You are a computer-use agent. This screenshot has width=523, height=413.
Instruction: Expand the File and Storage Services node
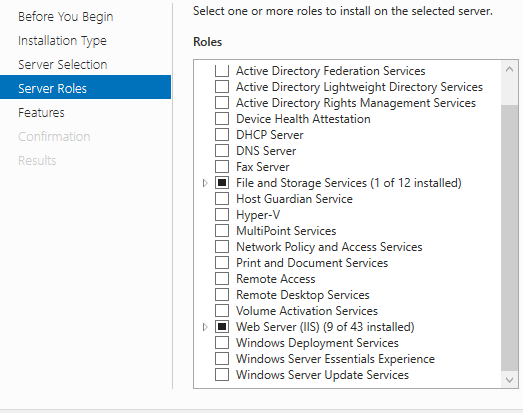(205, 183)
